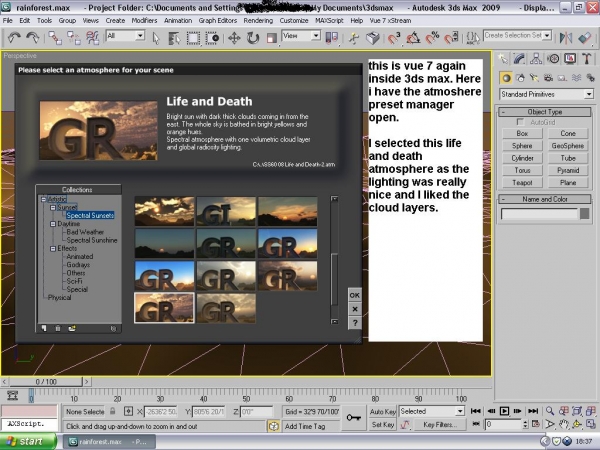This screenshot has height=450, width=600.
Task: Open the Vue 7 xStream menu
Action: (x=390, y=20)
